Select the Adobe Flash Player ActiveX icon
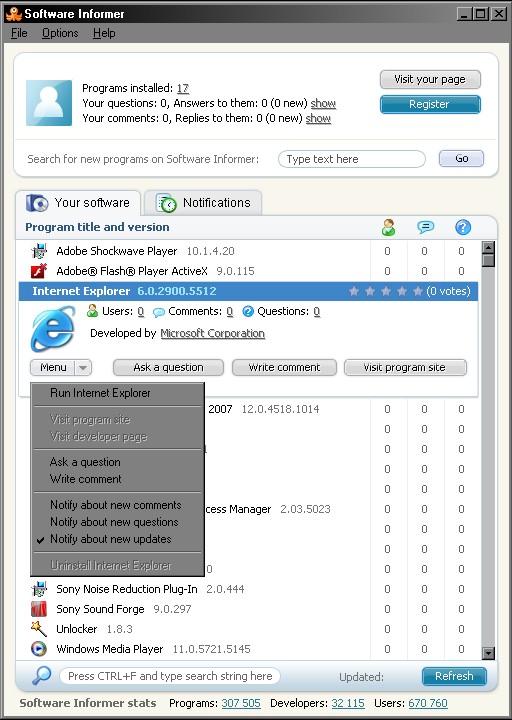 tap(39, 271)
